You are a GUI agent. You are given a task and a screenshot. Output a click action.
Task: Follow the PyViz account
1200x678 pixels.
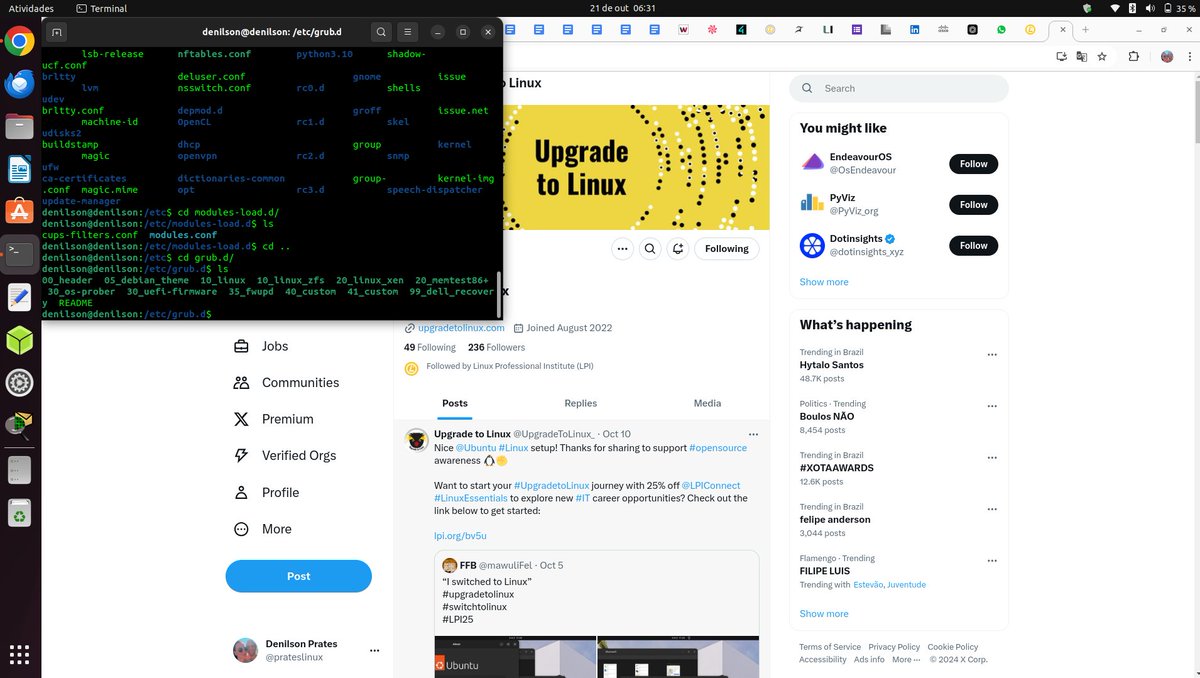(973, 204)
